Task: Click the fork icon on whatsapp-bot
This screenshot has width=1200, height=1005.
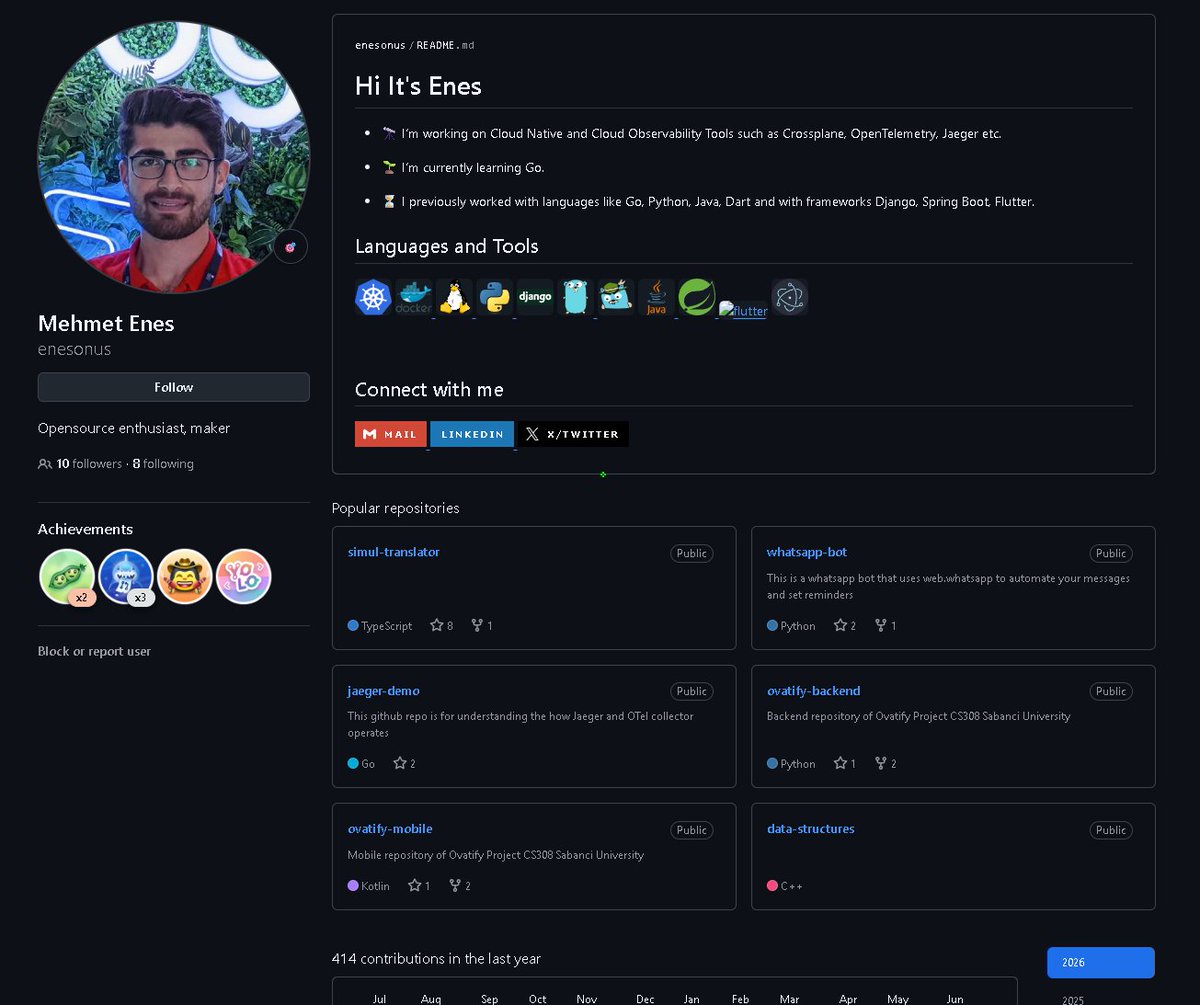Action: click(x=880, y=625)
